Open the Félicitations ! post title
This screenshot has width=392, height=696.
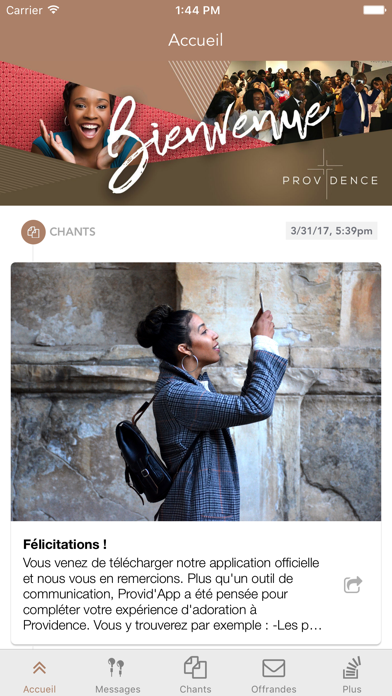click(x=65, y=544)
